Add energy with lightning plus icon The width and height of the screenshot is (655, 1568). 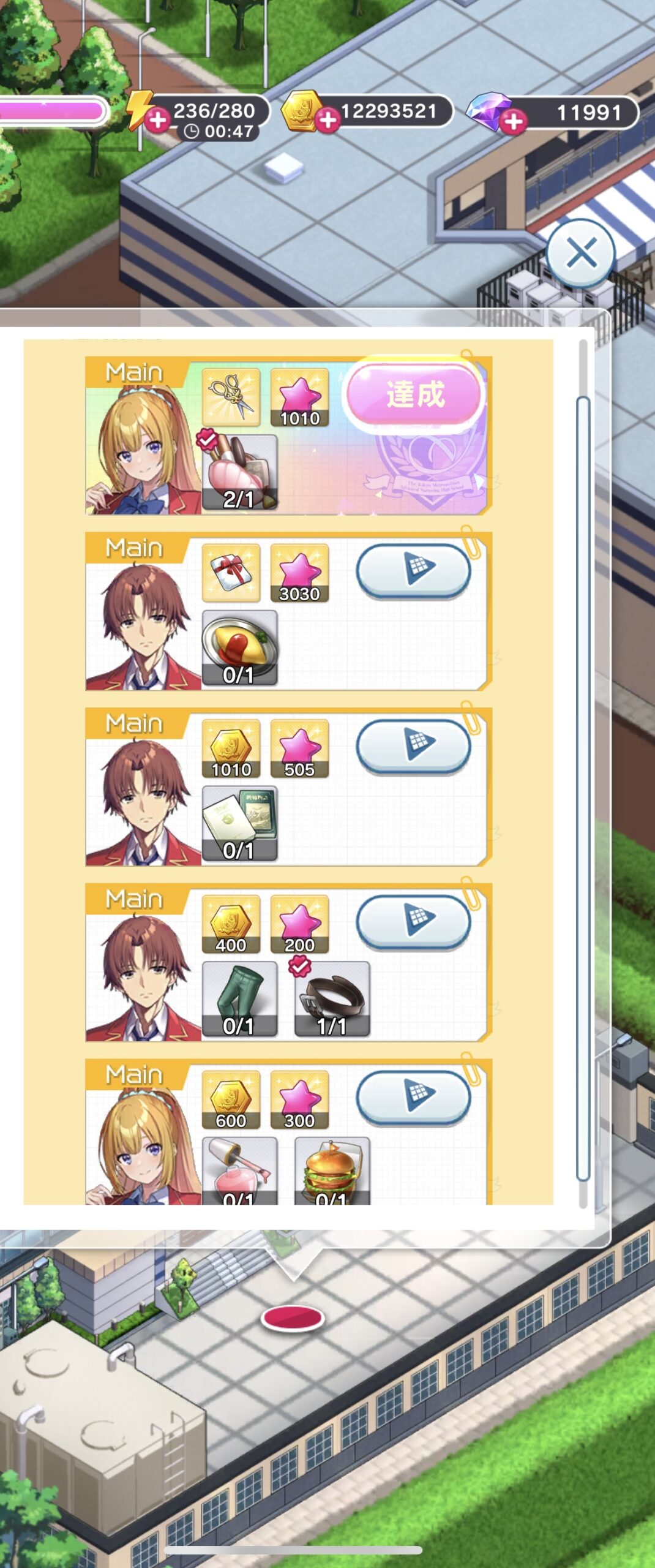[157, 120]
